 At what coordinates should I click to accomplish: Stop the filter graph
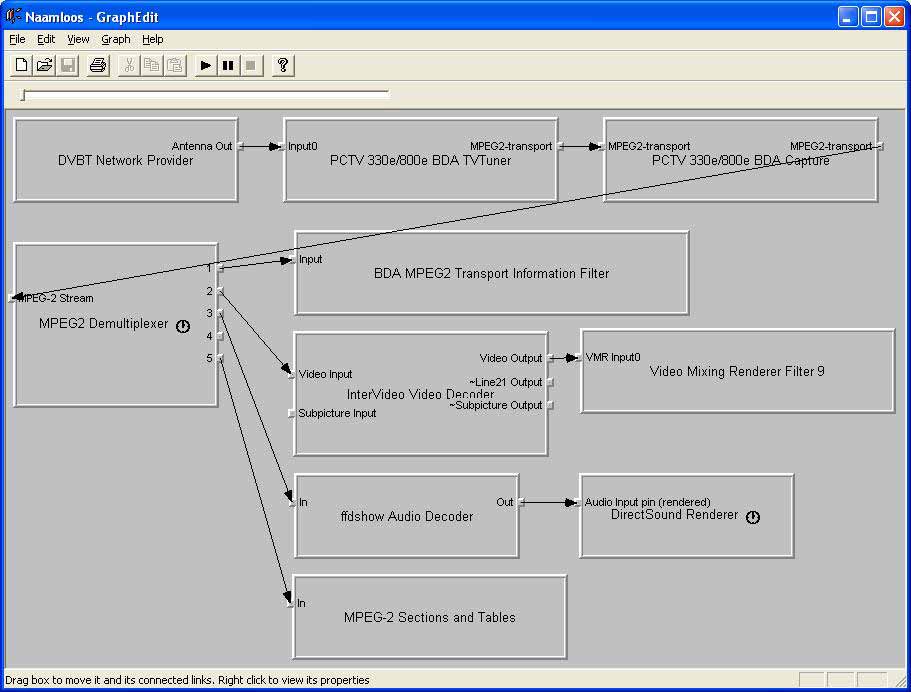click(251, 65)
